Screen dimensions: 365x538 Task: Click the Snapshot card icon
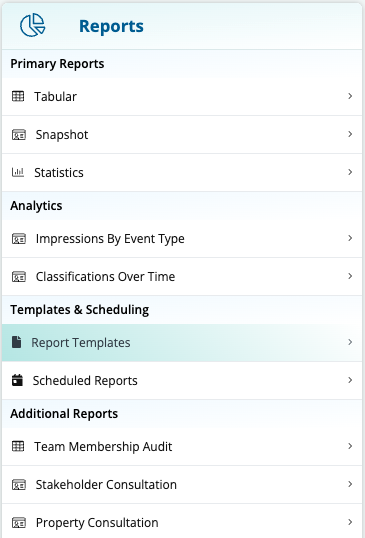tap(19, 134)
